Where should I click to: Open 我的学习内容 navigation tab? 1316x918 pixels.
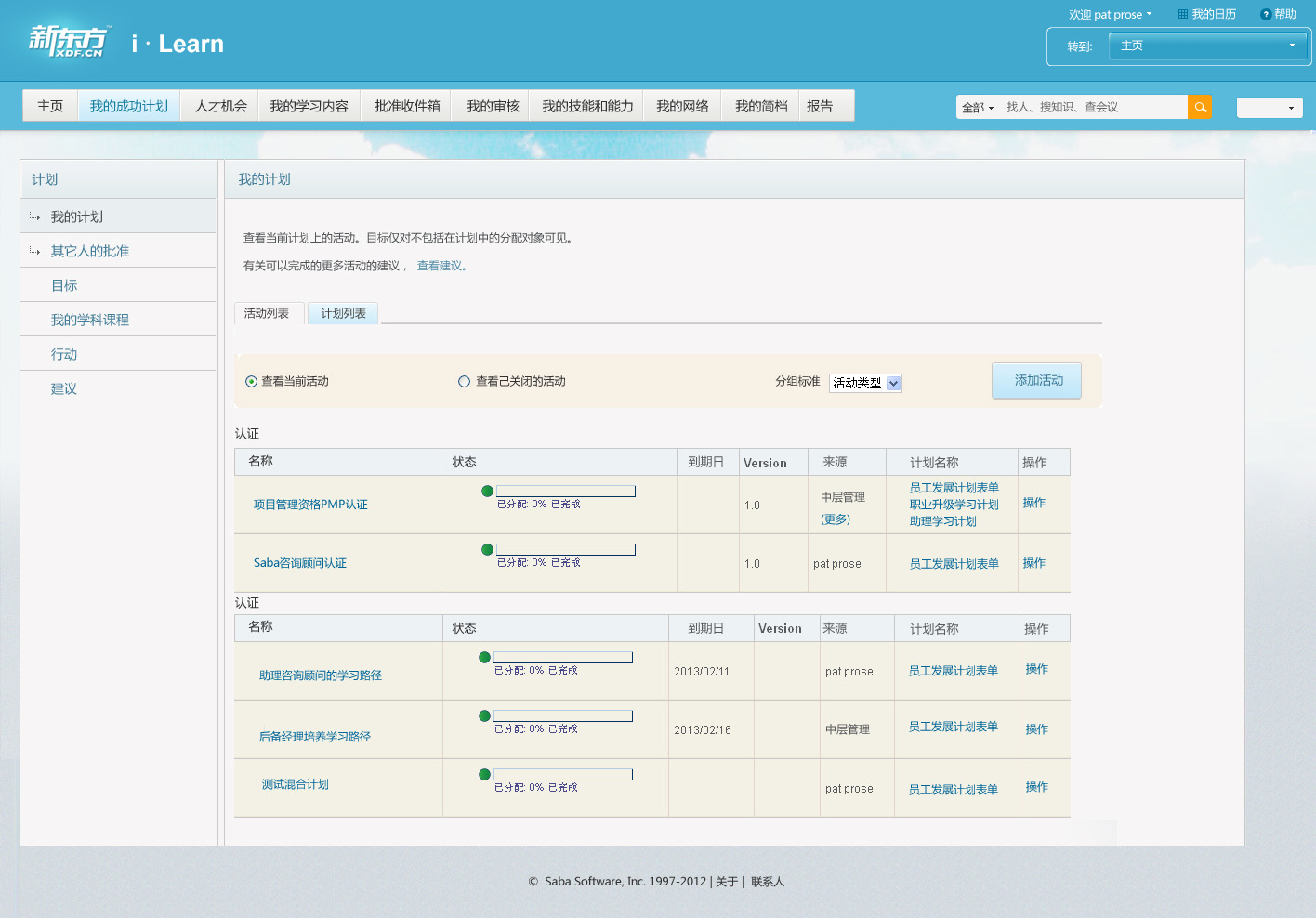click(309, 106)
